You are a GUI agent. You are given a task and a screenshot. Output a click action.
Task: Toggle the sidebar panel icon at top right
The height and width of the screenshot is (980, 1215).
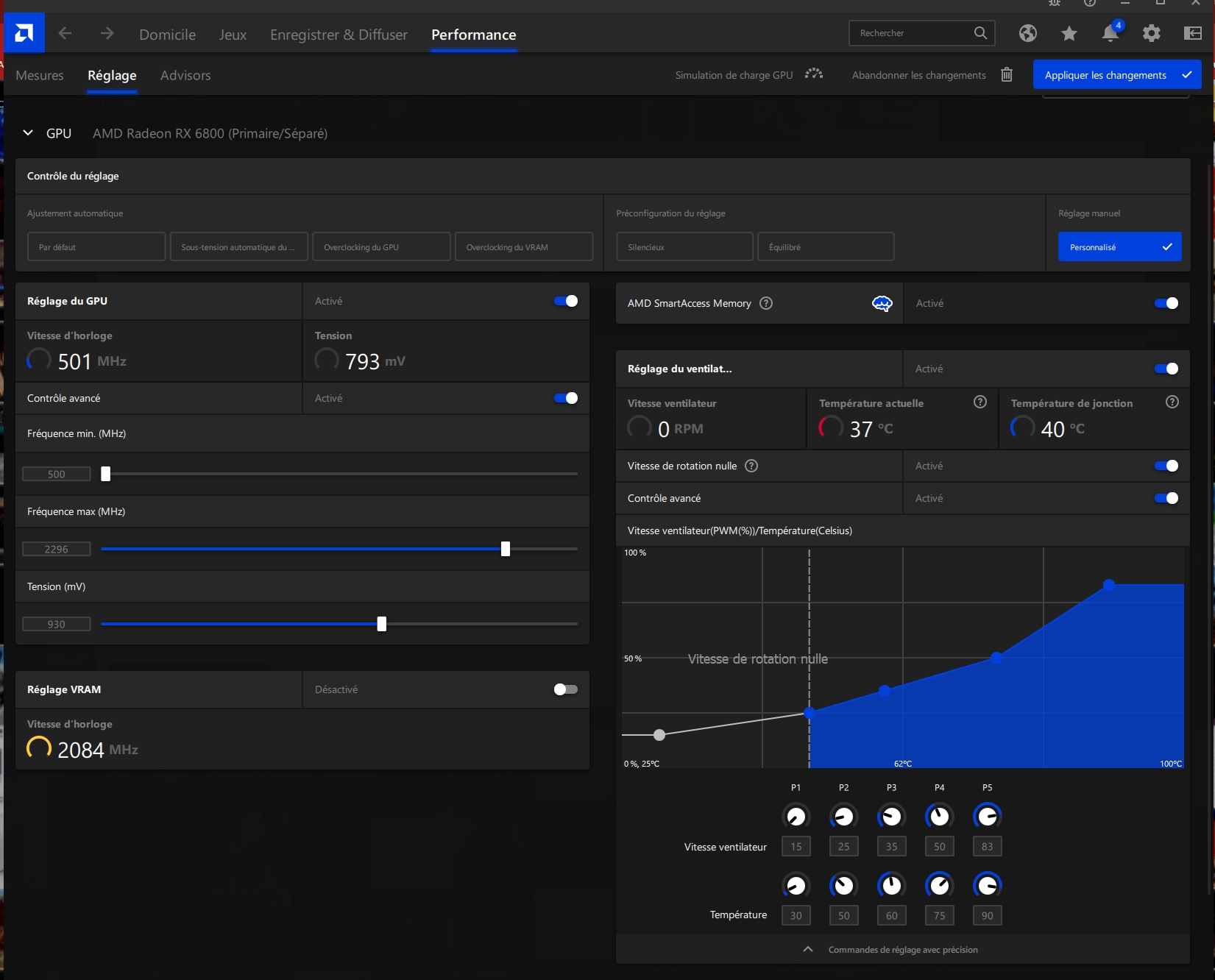click(1192, 33)
